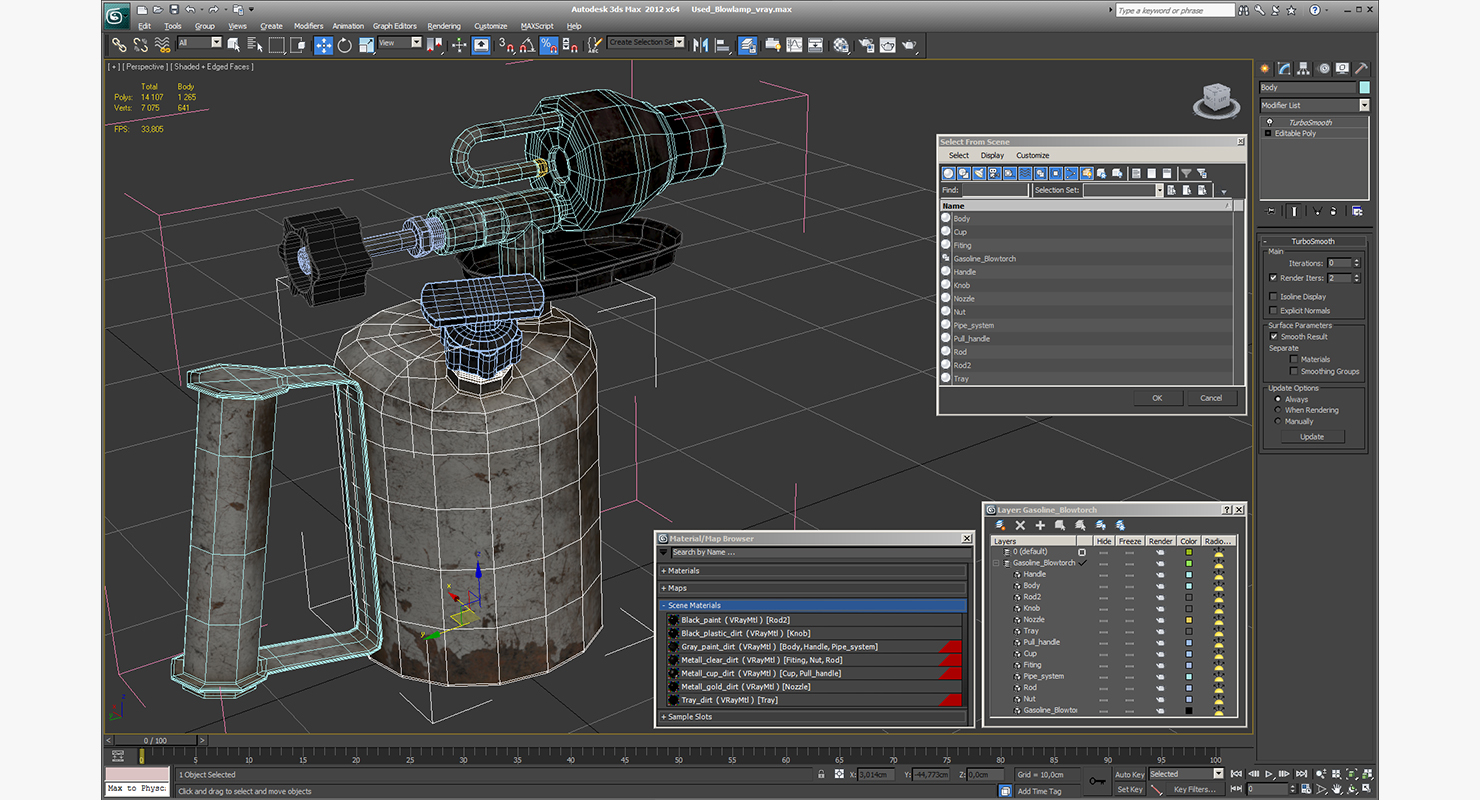Open the Rendering menu
The image size is (1480, 800).
coord(444,26)
